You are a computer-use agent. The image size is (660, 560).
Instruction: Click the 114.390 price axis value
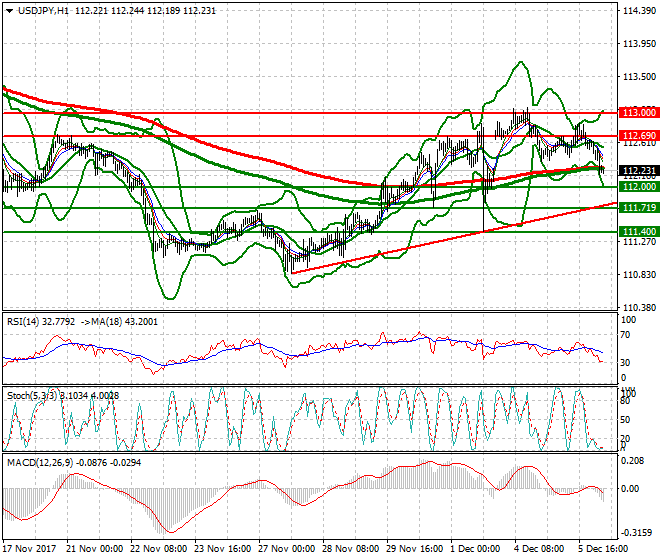639,11
